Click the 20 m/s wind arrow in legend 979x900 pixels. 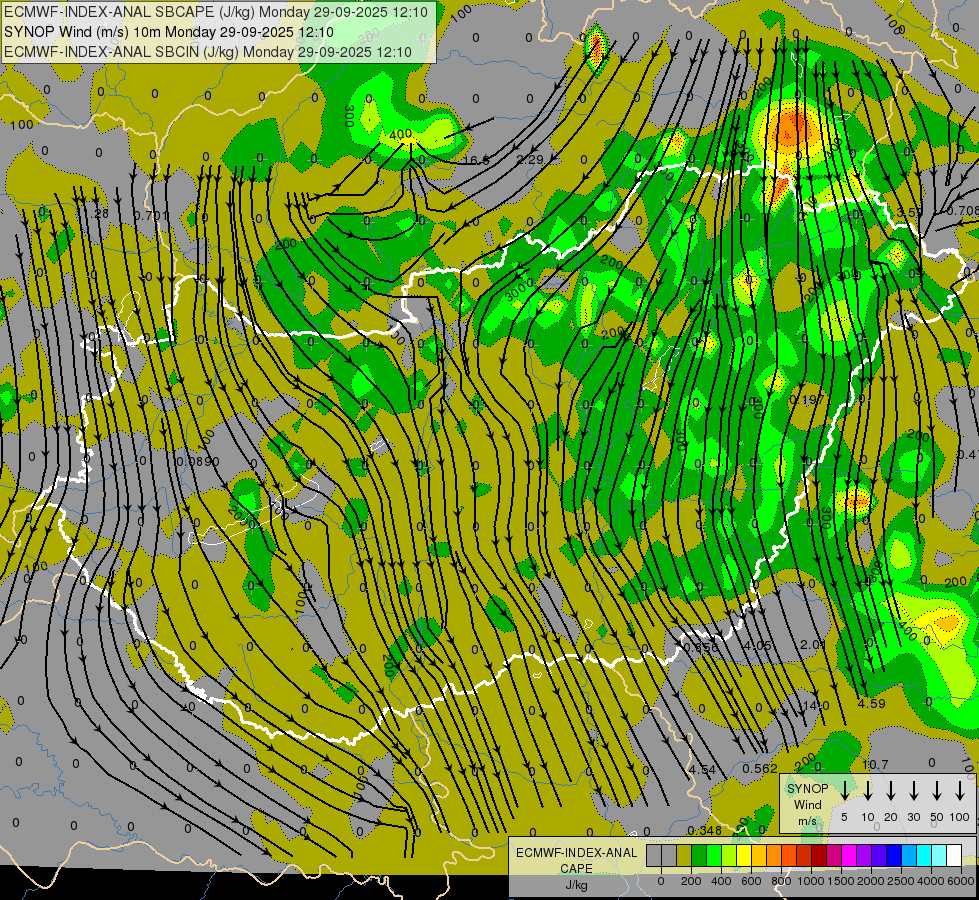891,791
